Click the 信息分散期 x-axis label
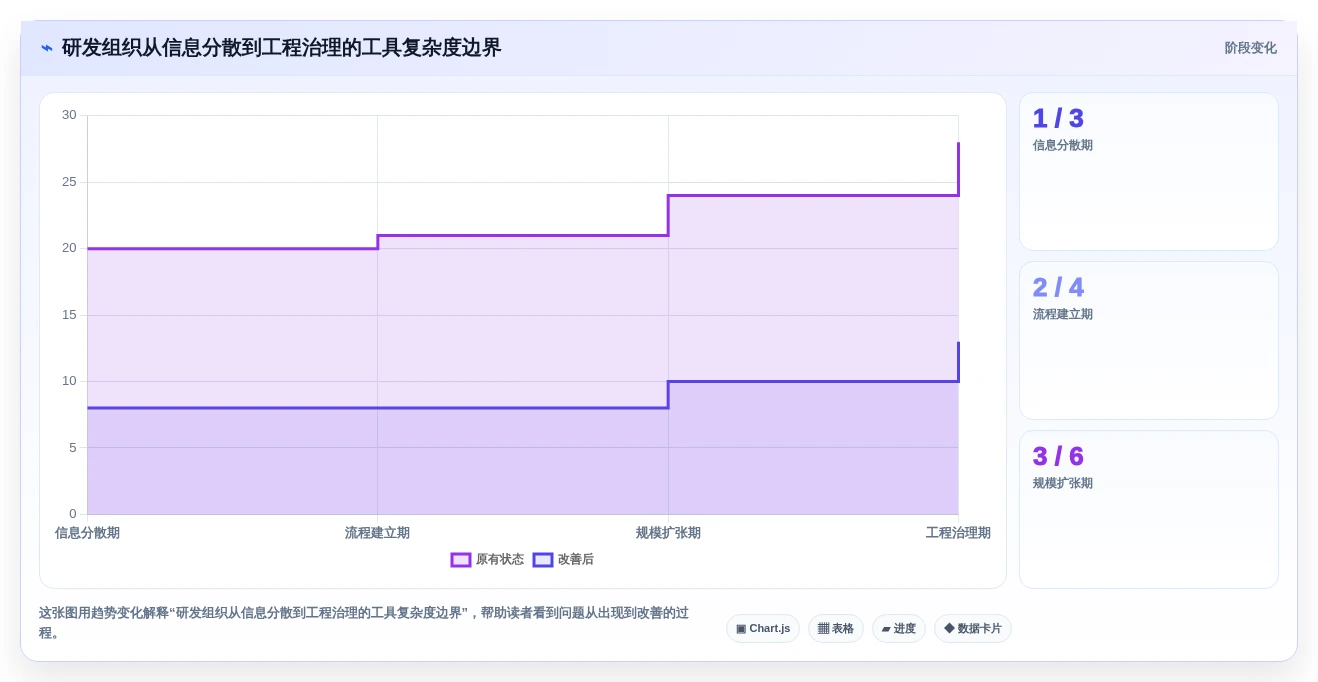 pyautogui.click(x=87, y=533)
